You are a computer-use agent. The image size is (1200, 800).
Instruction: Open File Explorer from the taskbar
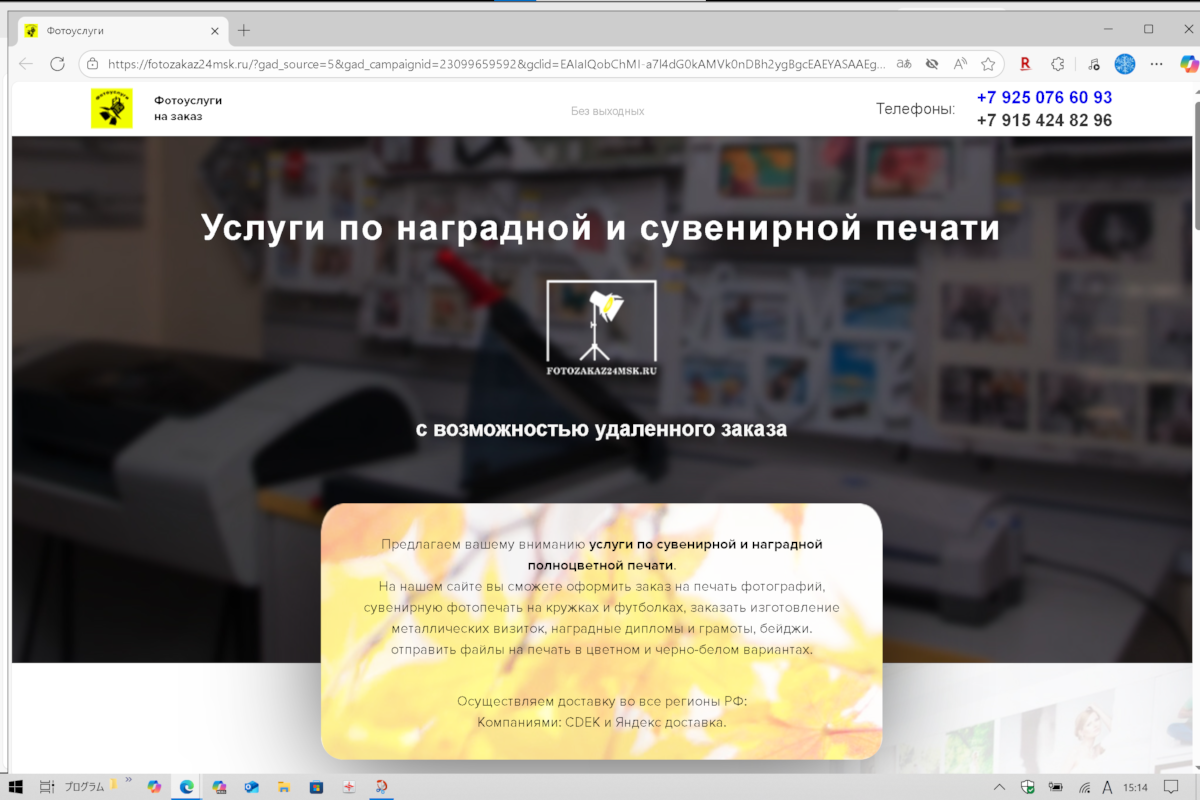coord(283,787)
